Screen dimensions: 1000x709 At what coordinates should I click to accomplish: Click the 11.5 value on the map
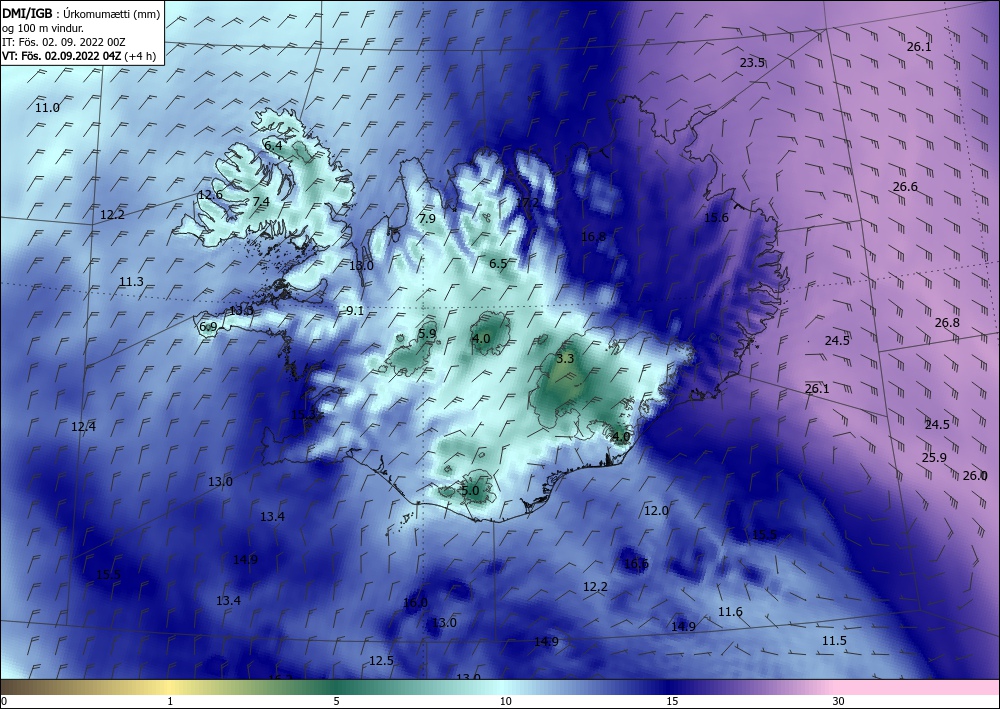834,640
